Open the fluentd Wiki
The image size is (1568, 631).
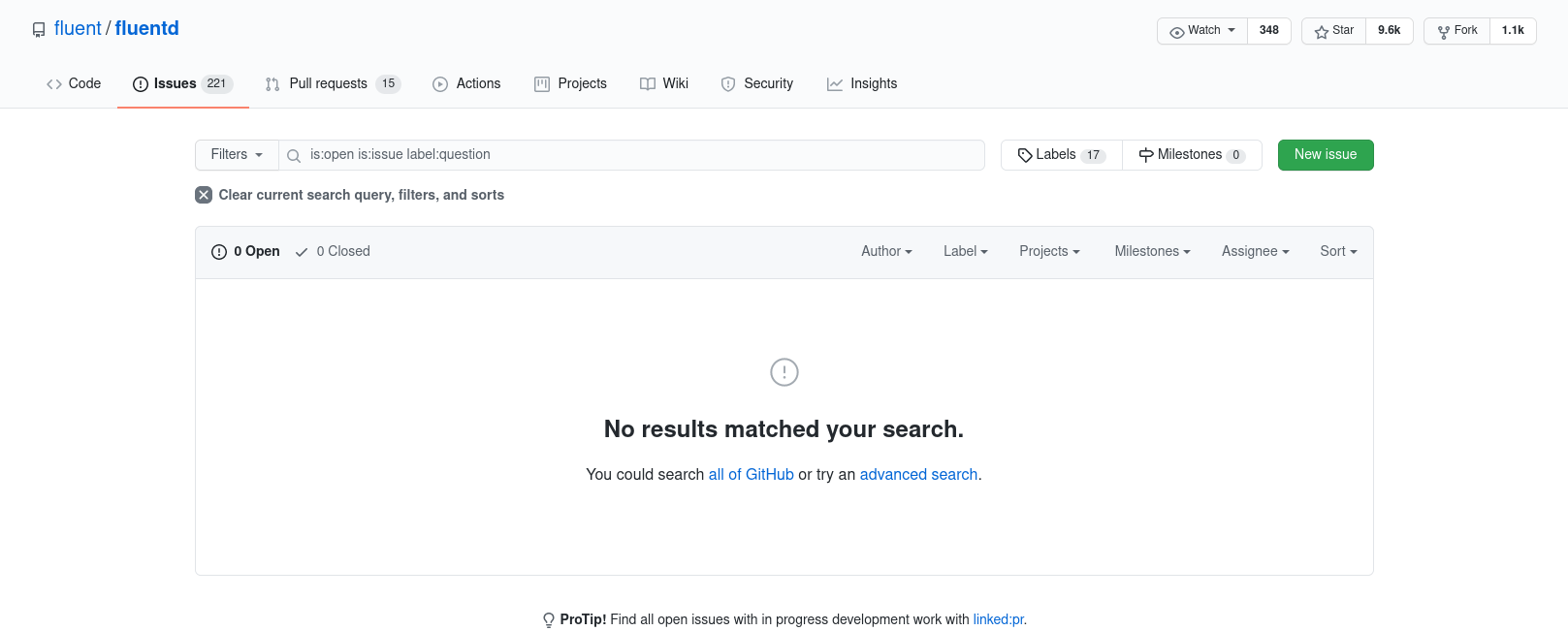pos(663,83)
